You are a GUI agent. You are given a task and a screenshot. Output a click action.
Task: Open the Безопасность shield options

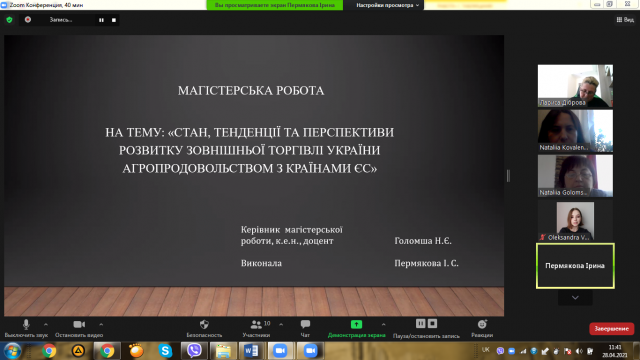point(204,324)
